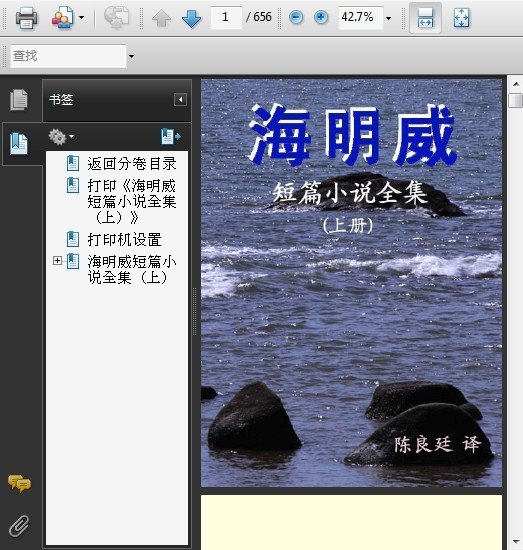The height and width of the screenshot is (550, 523).
Task: Go to the next page with the down arrow
Action: (191, 18)
